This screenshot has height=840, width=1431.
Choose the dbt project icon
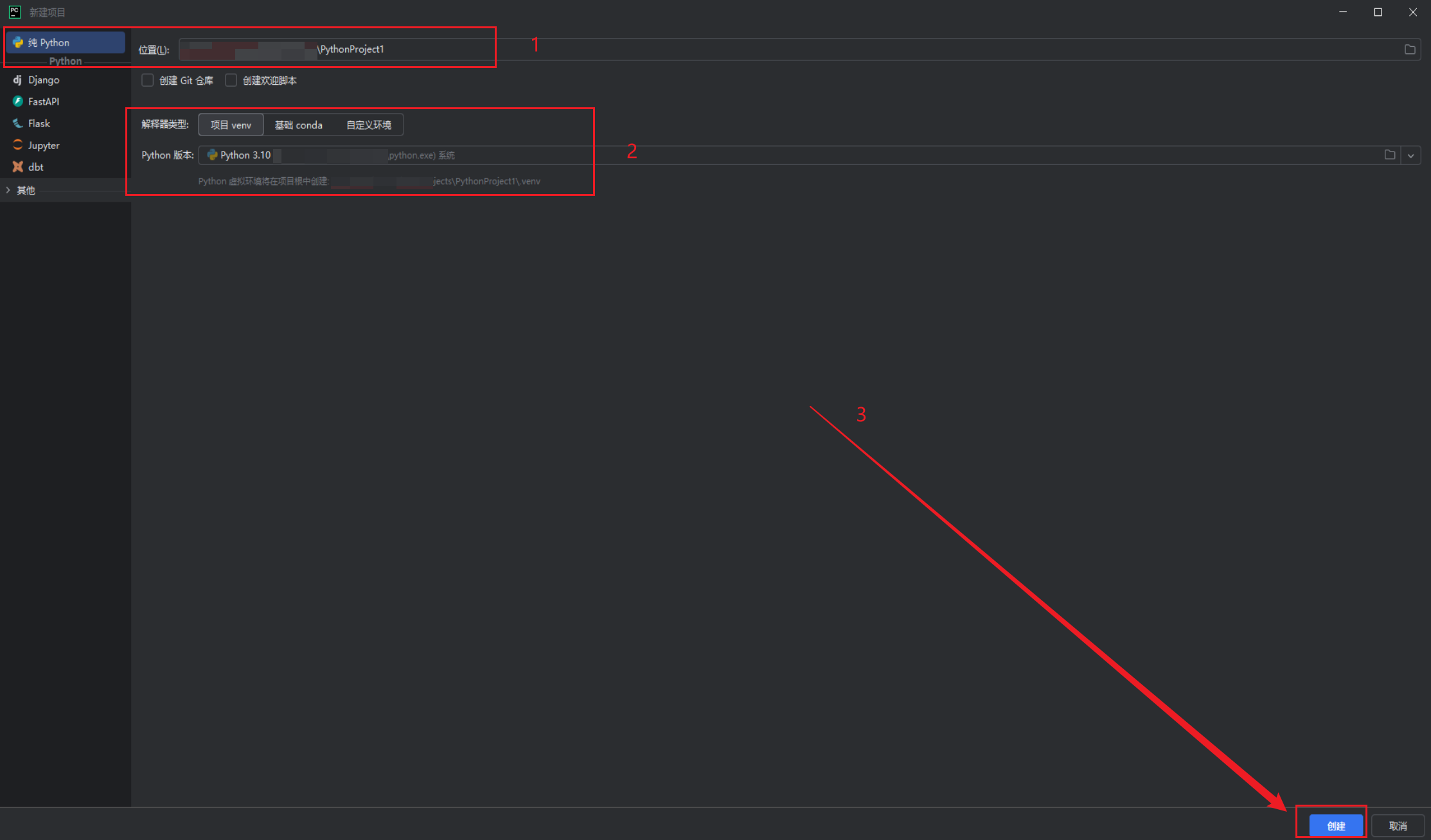point(18,167)
